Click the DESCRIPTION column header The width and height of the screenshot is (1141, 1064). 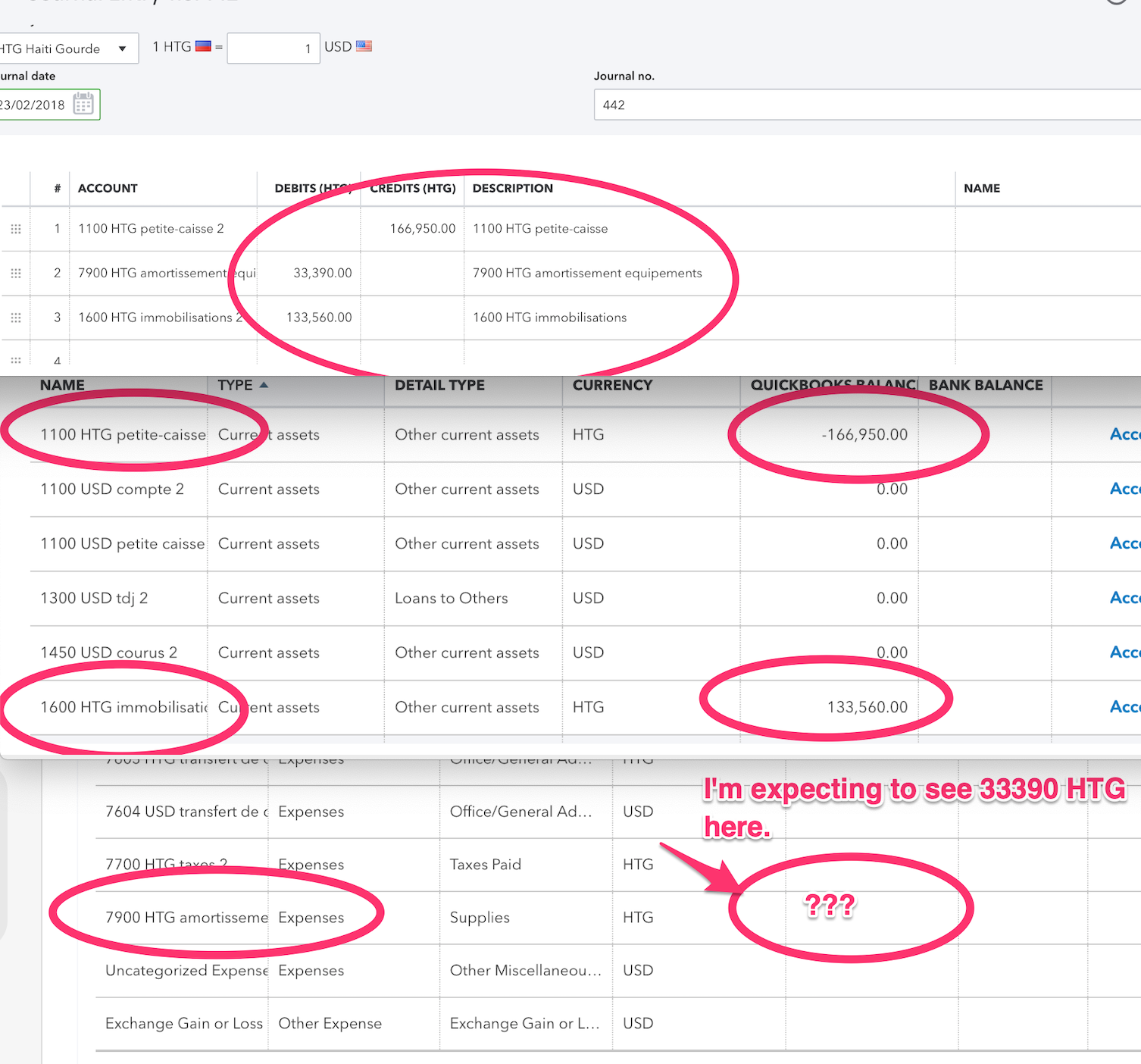click(x=513, y=188)
